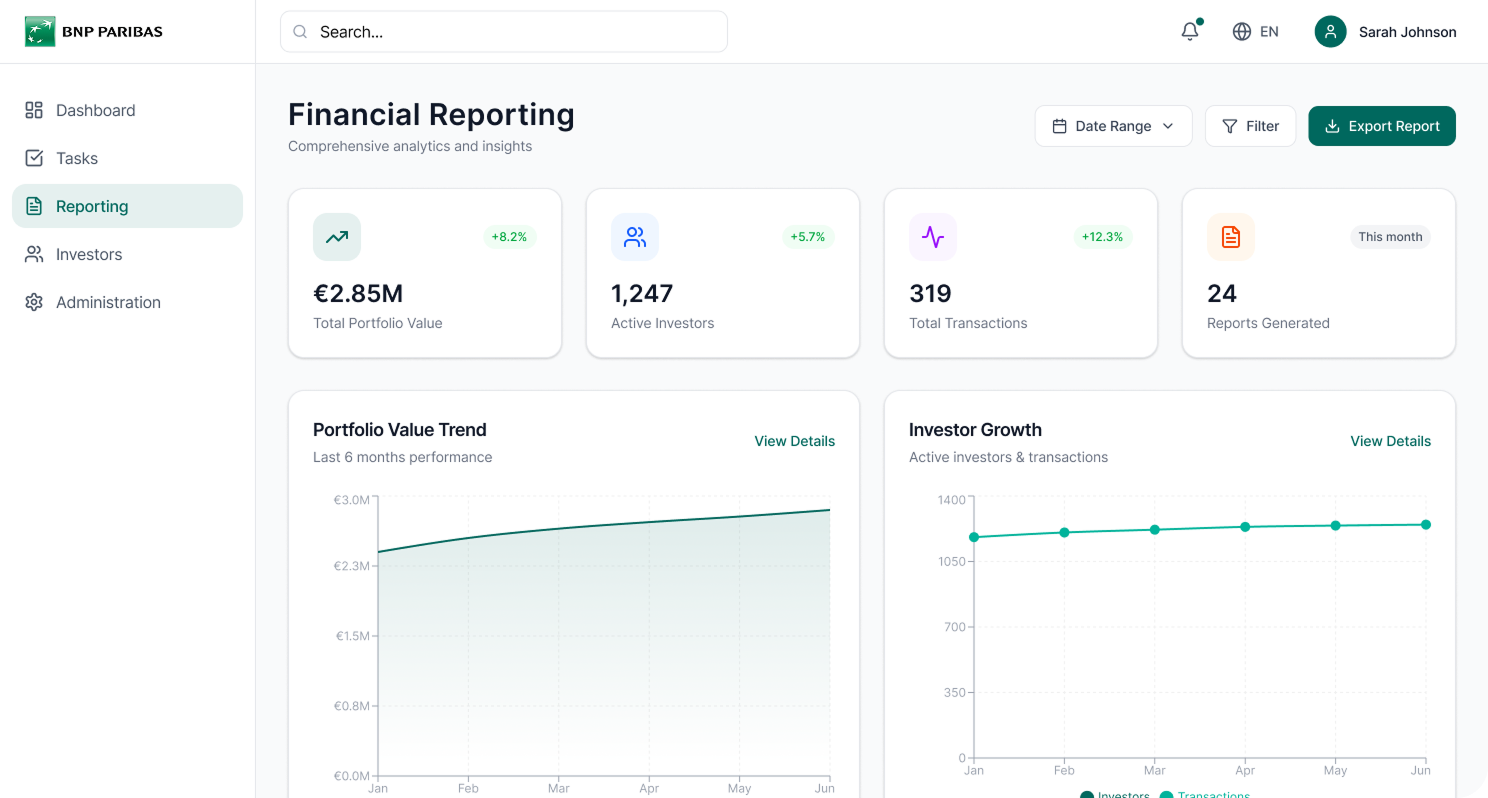The image size is (1488, 798).
Task: Select the Dashboard grid icon
Action: 33,110
